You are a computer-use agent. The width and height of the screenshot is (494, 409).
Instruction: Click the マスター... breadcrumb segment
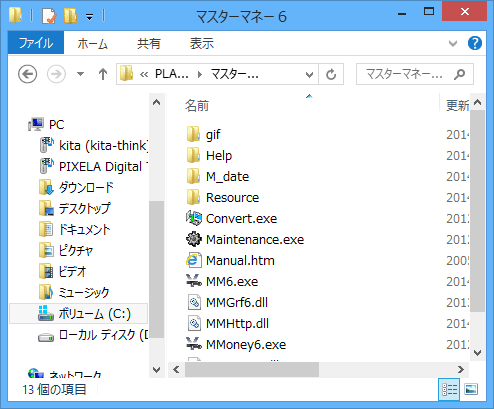pyautogui.click(x=235, y=74)
